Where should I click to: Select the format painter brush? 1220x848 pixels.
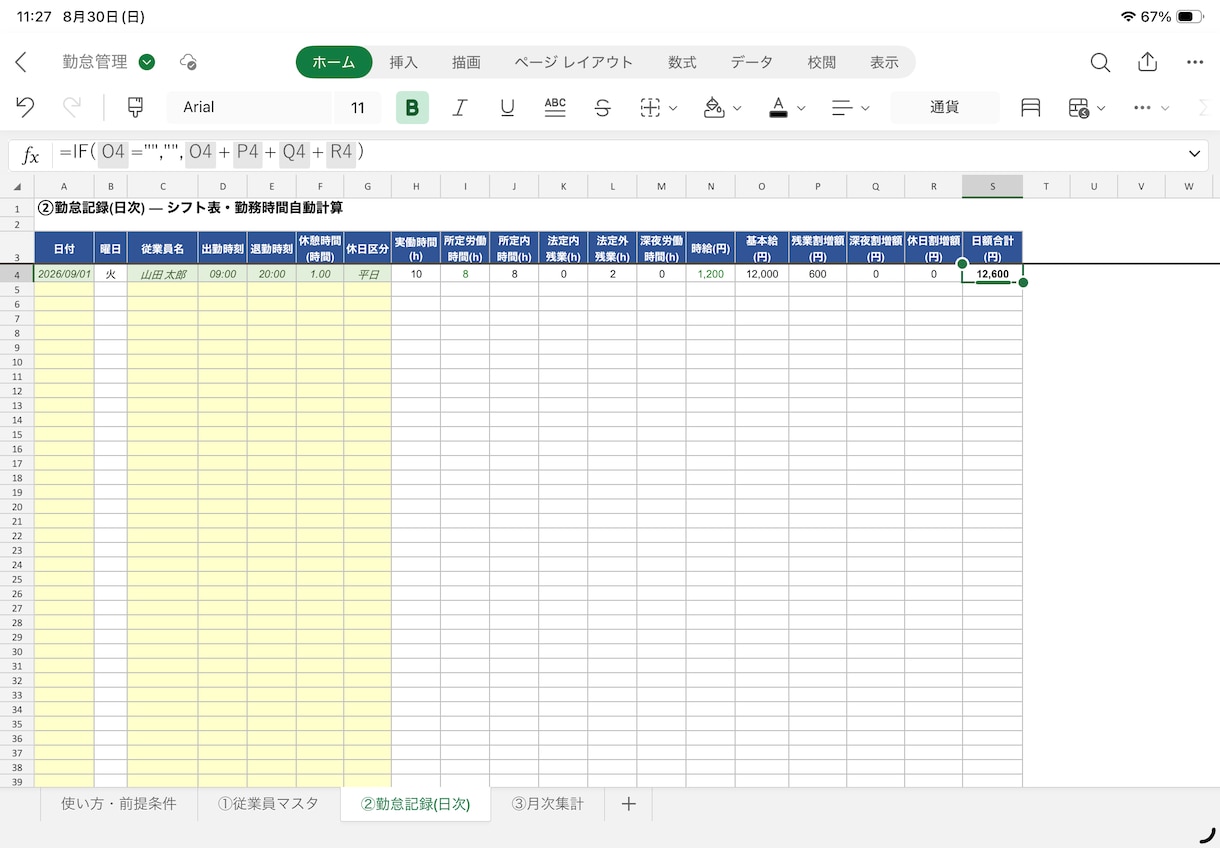point(135,107)
